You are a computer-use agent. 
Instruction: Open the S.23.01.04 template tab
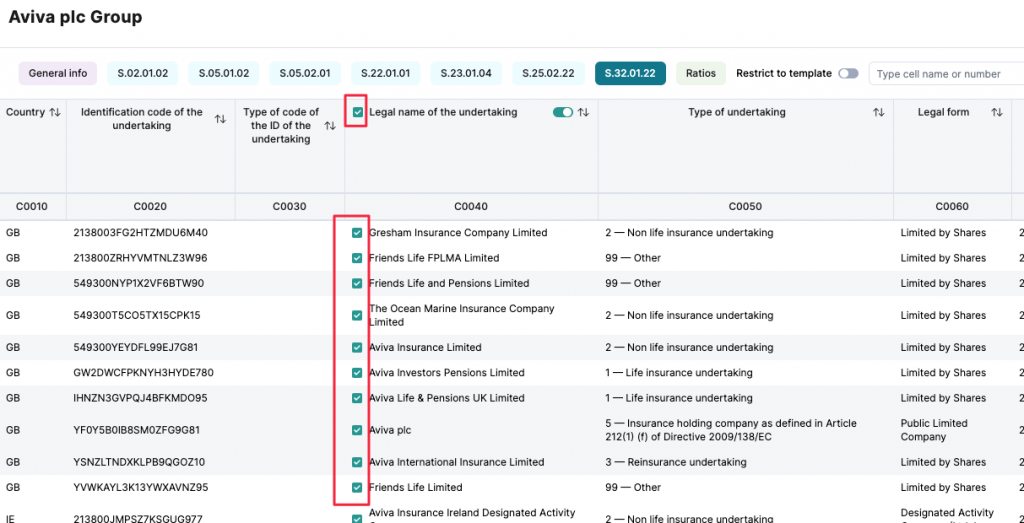pos(467,74)
